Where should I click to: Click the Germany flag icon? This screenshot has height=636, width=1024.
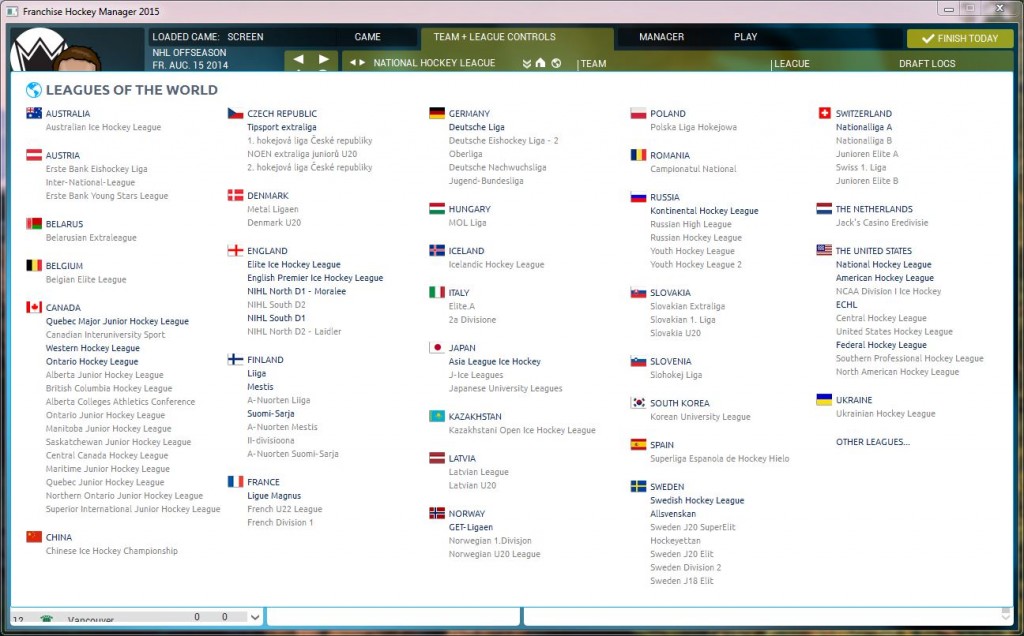coord(437,113)
